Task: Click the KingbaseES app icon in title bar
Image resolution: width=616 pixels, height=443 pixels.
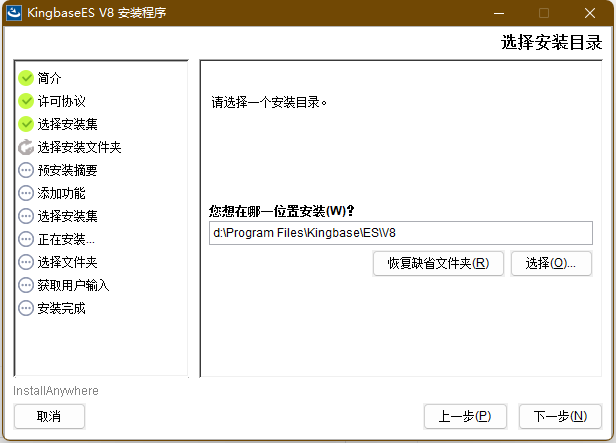Action: 14,13
